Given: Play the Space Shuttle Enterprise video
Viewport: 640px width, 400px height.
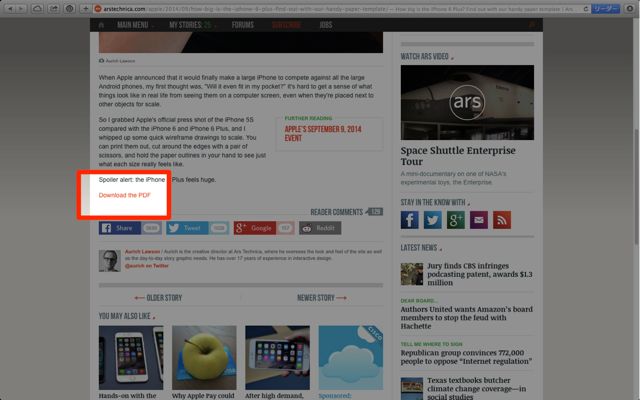Looking at the screenshot, I should coord(467,102).
